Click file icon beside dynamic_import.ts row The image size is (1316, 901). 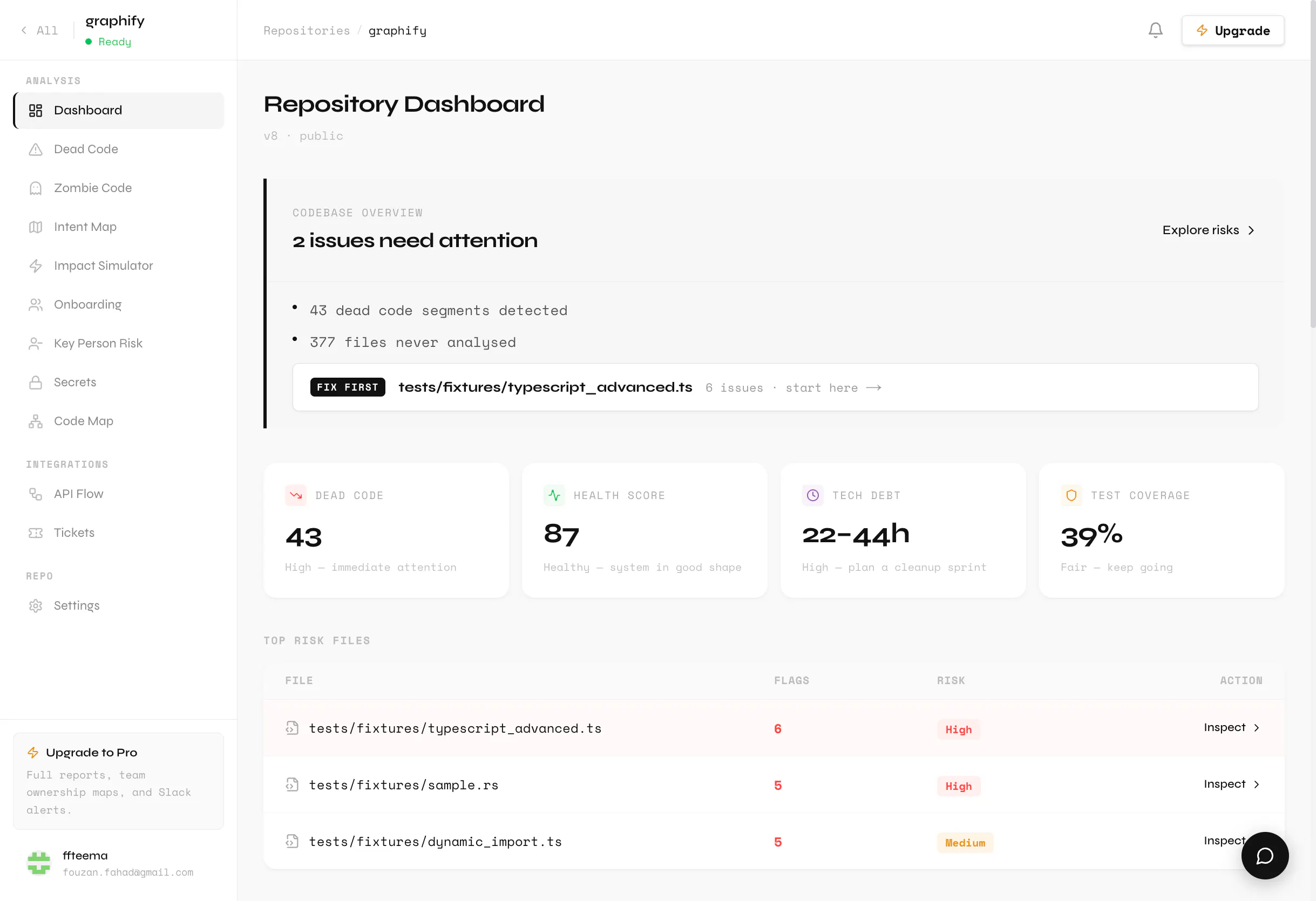pos(291,841)
